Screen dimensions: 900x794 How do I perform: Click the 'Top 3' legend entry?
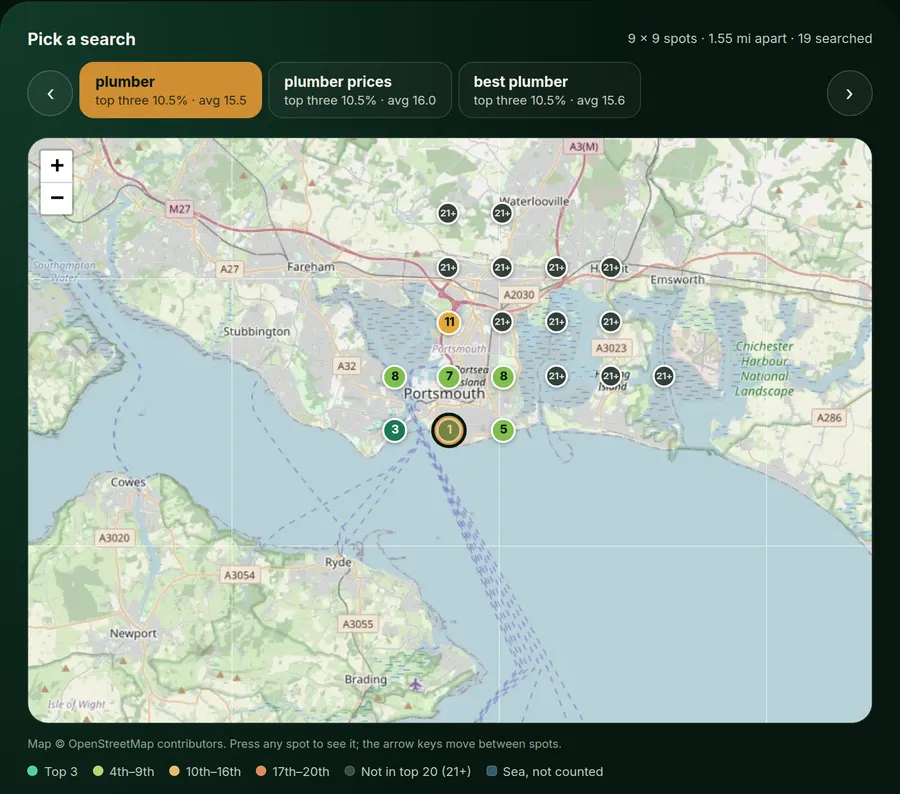(x=53, y=772)
